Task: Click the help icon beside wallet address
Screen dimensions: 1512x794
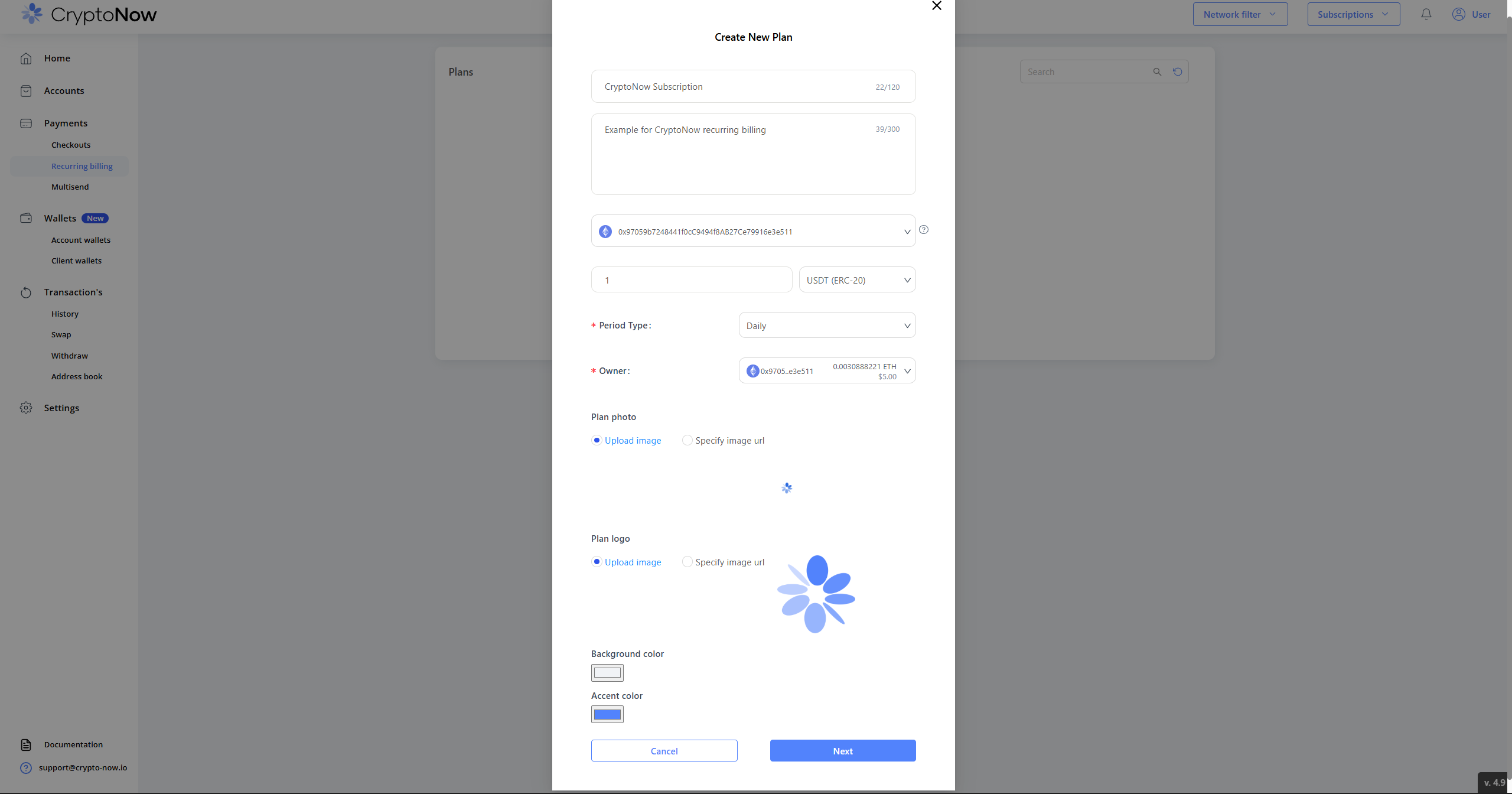Action: point(924,230)
